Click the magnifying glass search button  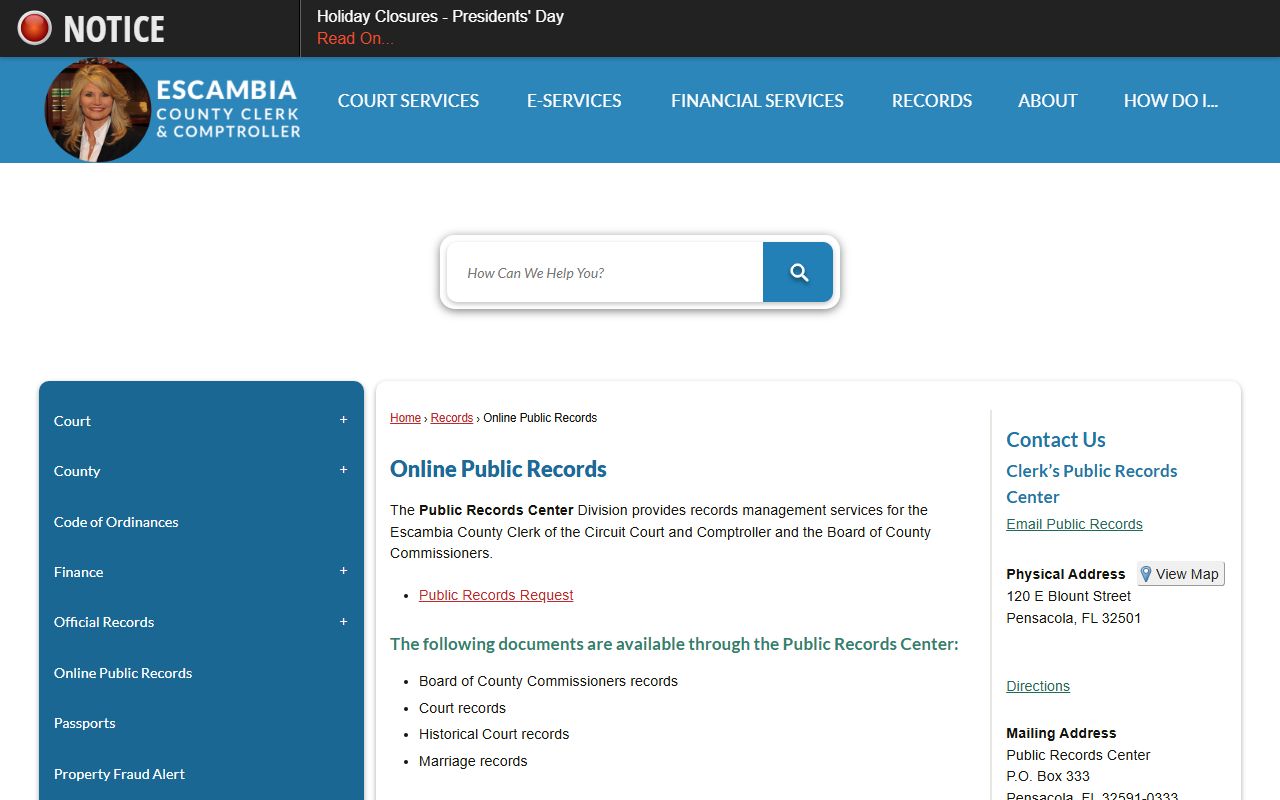tap(798, 272)
